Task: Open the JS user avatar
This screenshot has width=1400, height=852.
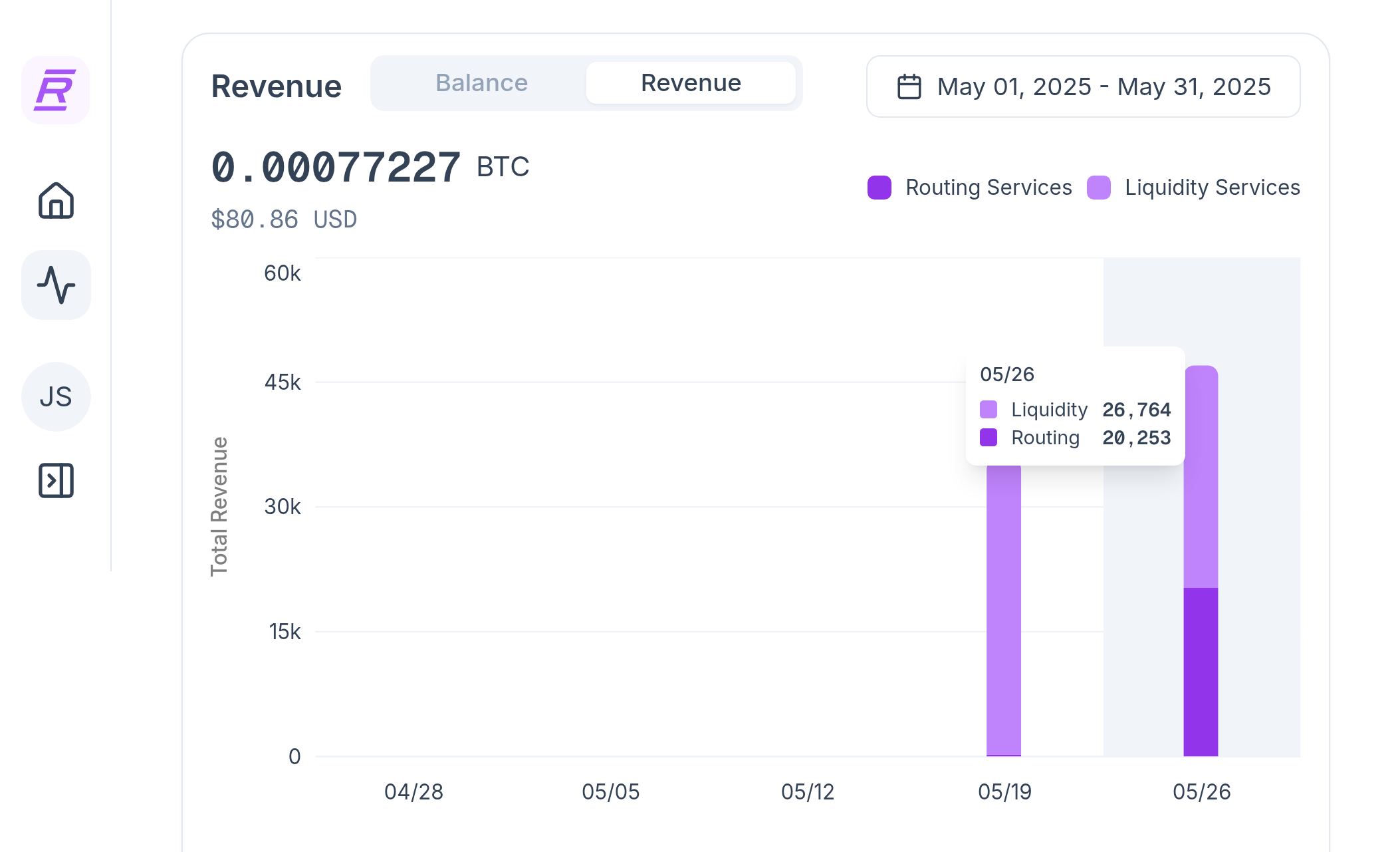Action: [56, 396]
